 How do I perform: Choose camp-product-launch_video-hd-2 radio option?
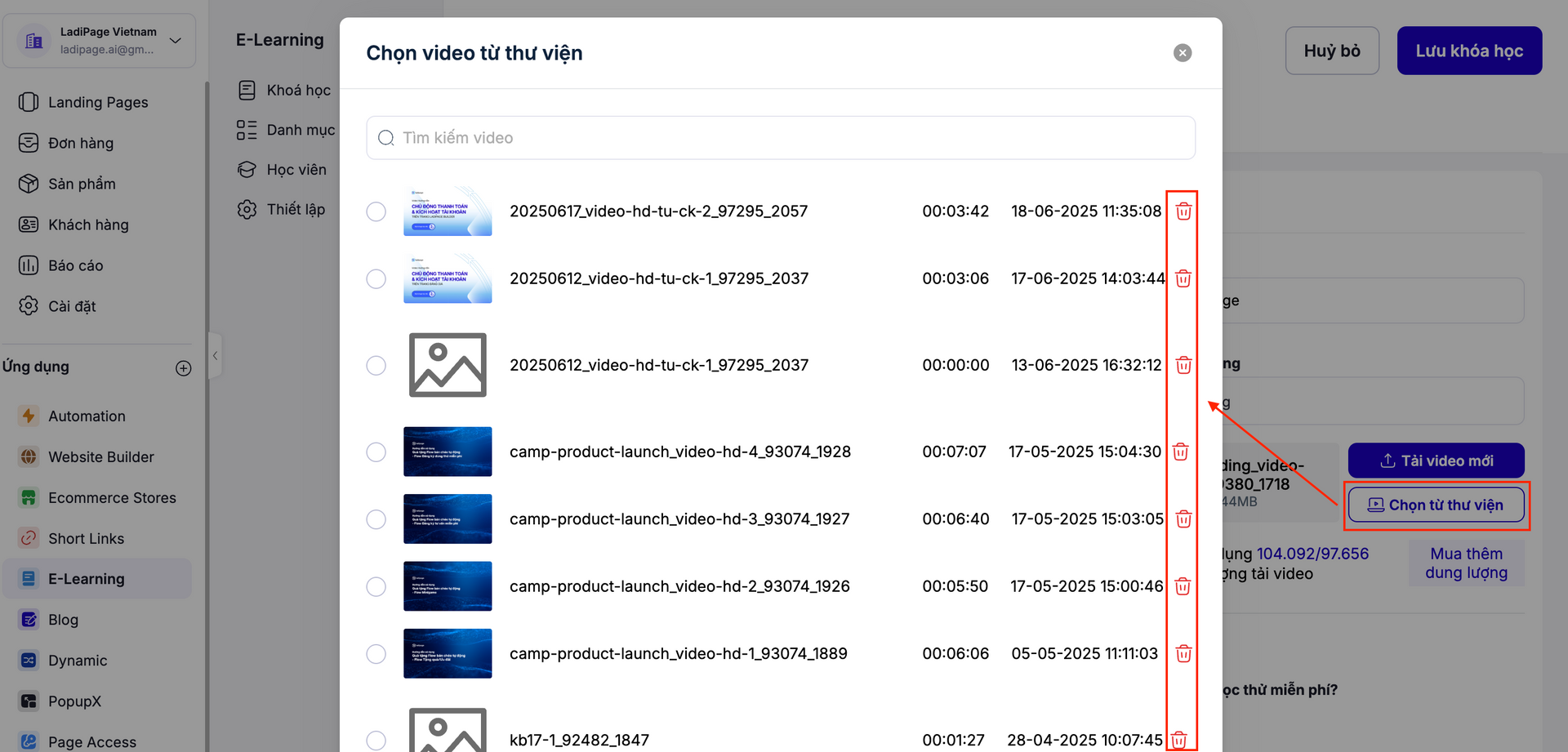pyautogui.click(x=376, y=587)
